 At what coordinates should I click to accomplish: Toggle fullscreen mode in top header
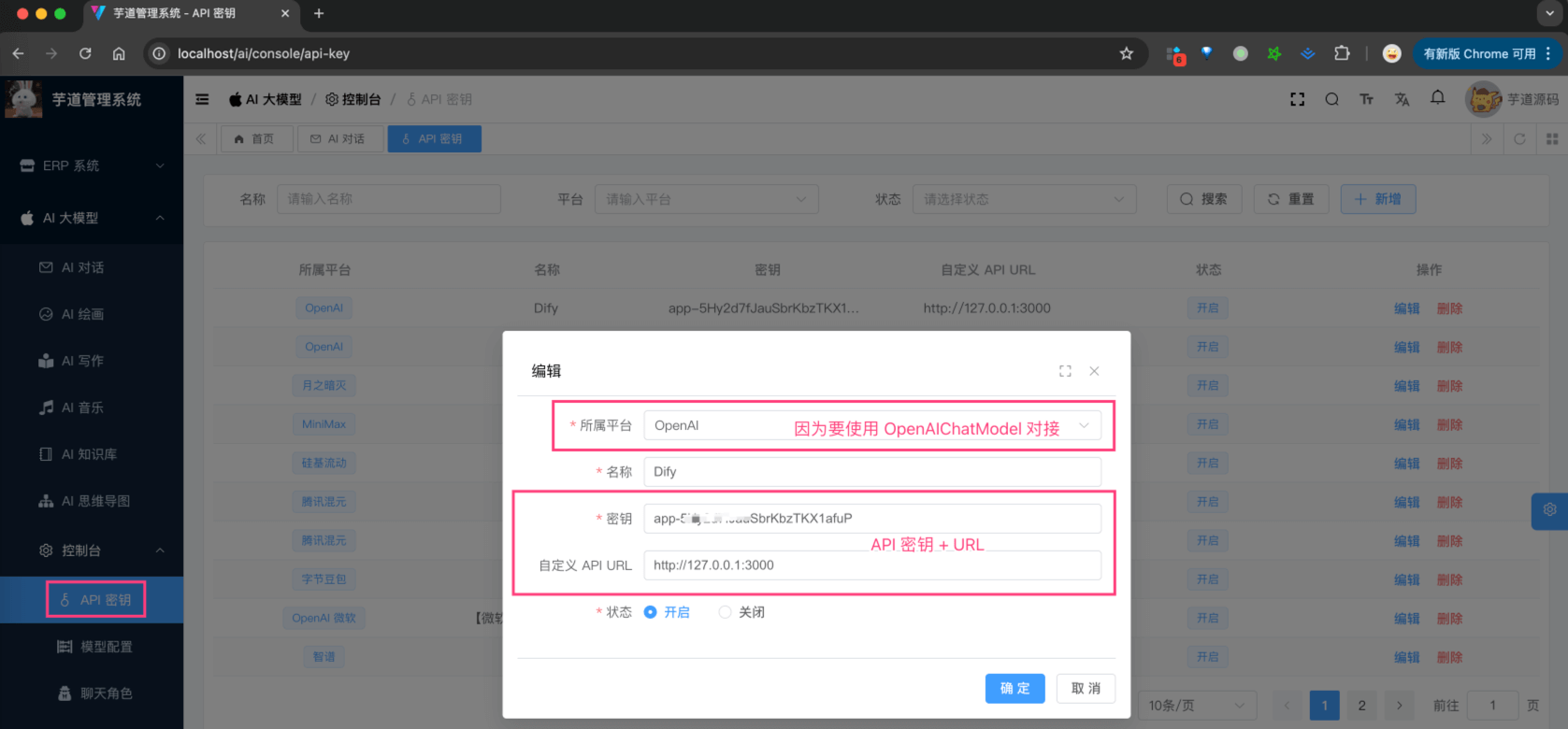pos(1297,99)
